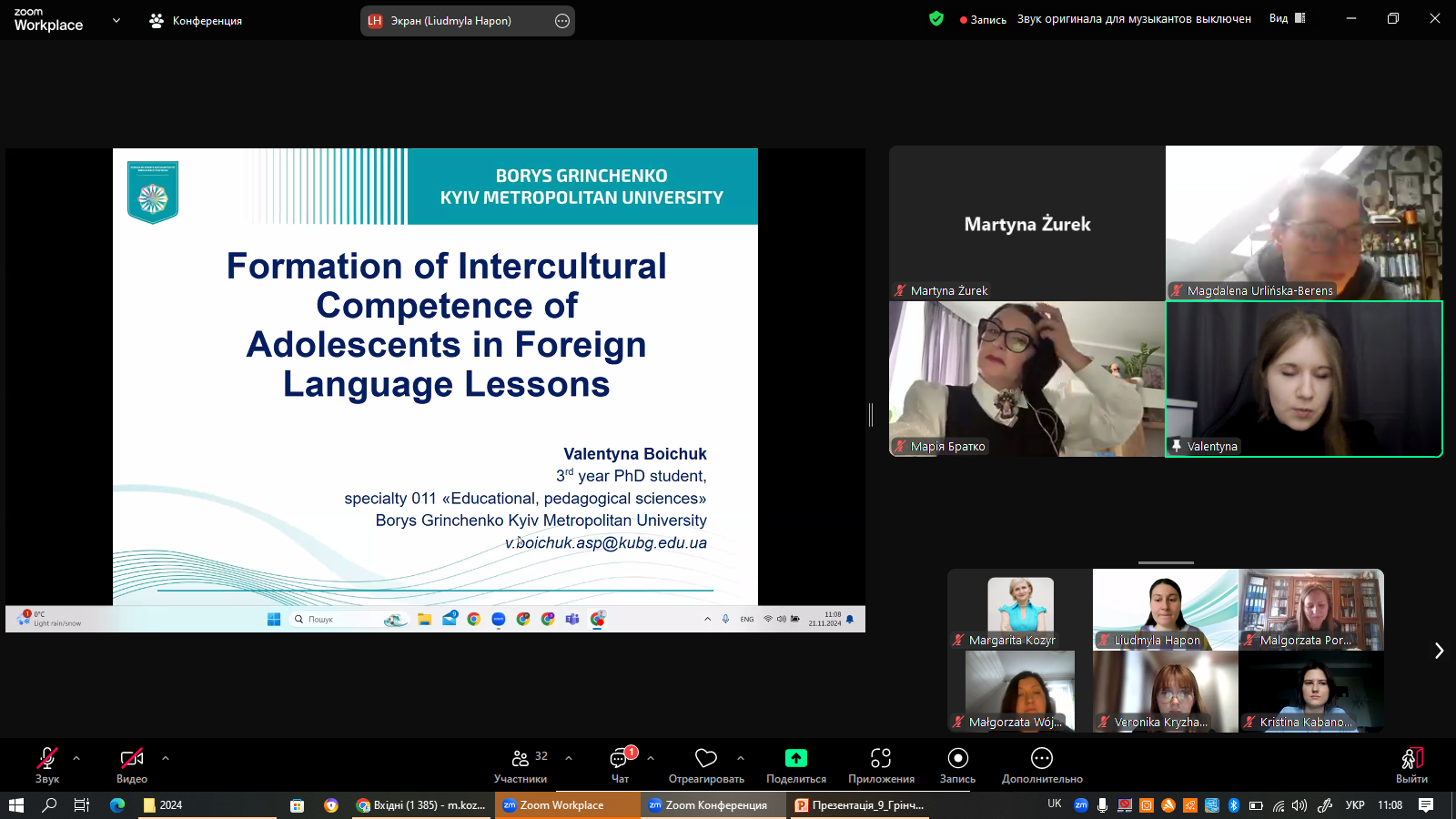Screen dimensions: 1456x819
Task: Expand audio settings arrow next to microphone
Action: 76,757
